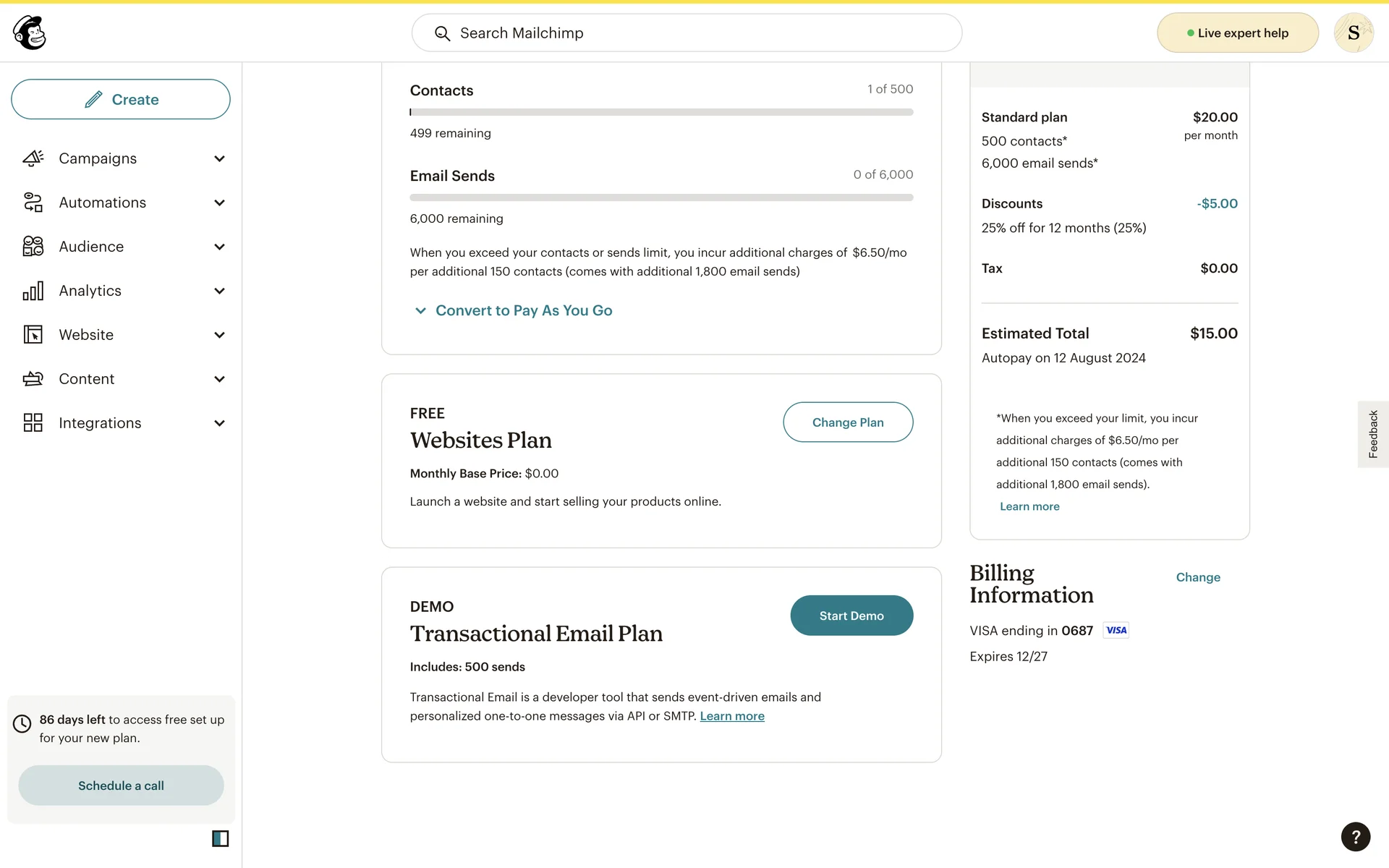1389x868 pixels.
Task: Click Change next to Billing Information
Action: point(1197,577)
